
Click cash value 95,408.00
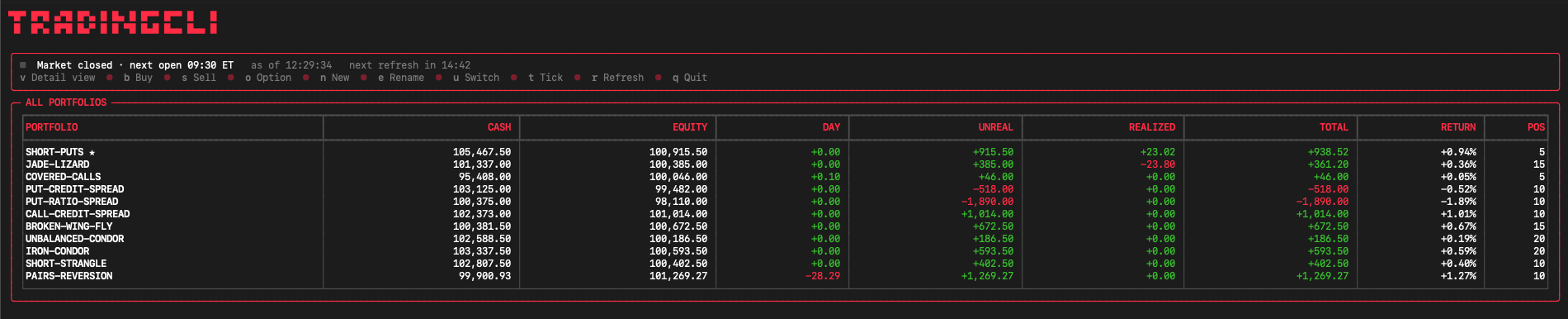(484, 177)
